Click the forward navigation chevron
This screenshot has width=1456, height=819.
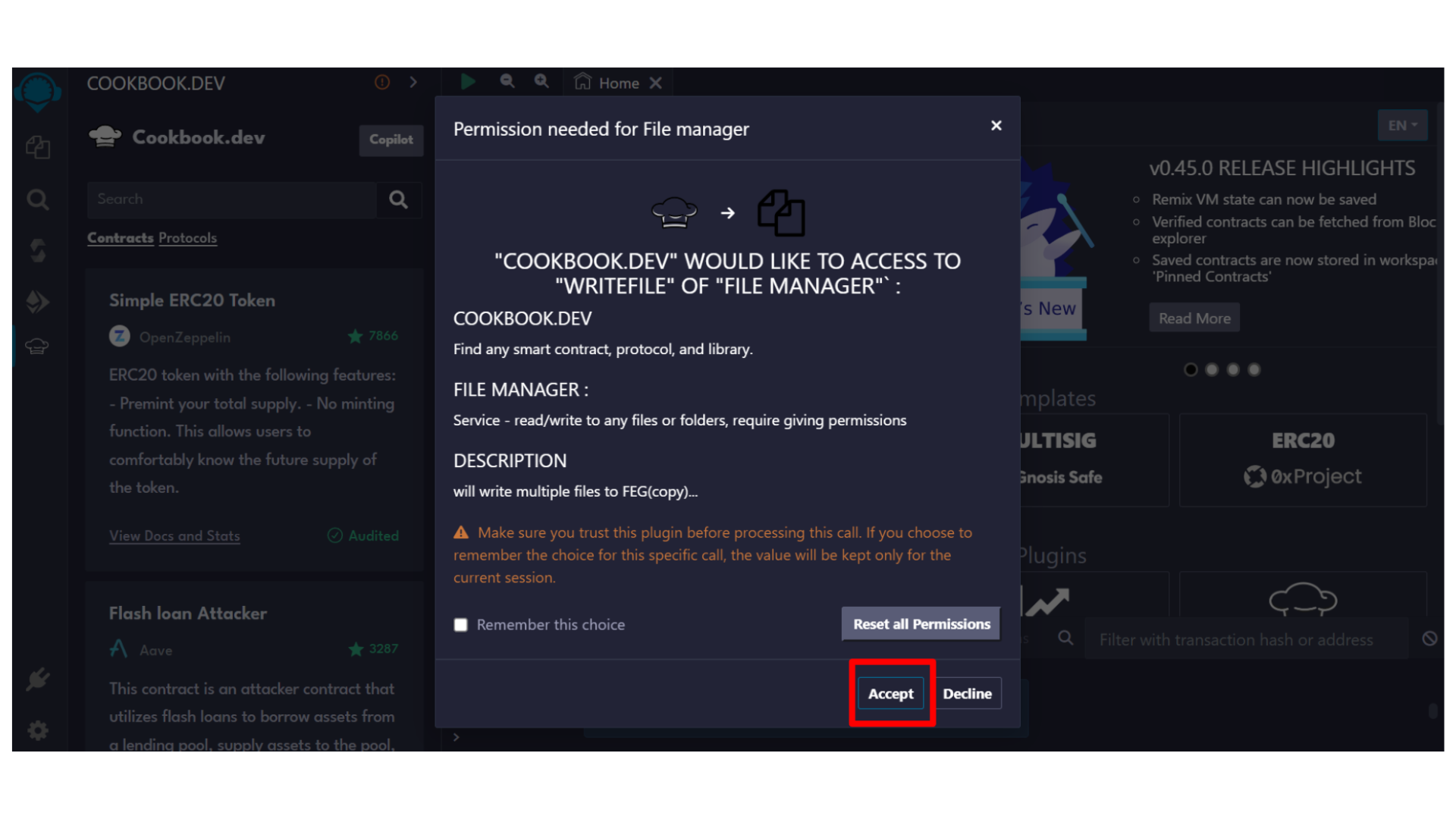(413, 82)
